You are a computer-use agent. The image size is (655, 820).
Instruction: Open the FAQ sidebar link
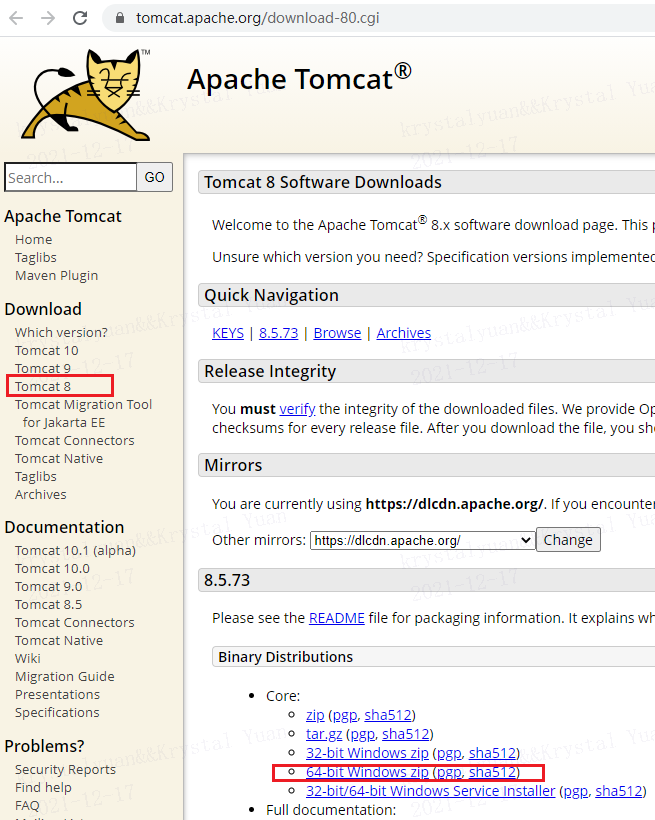(27, 805)
